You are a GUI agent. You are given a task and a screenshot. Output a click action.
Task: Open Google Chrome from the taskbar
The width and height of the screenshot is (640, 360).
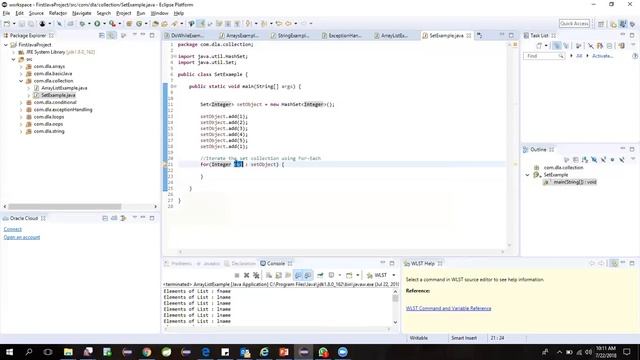pos(147,352)
